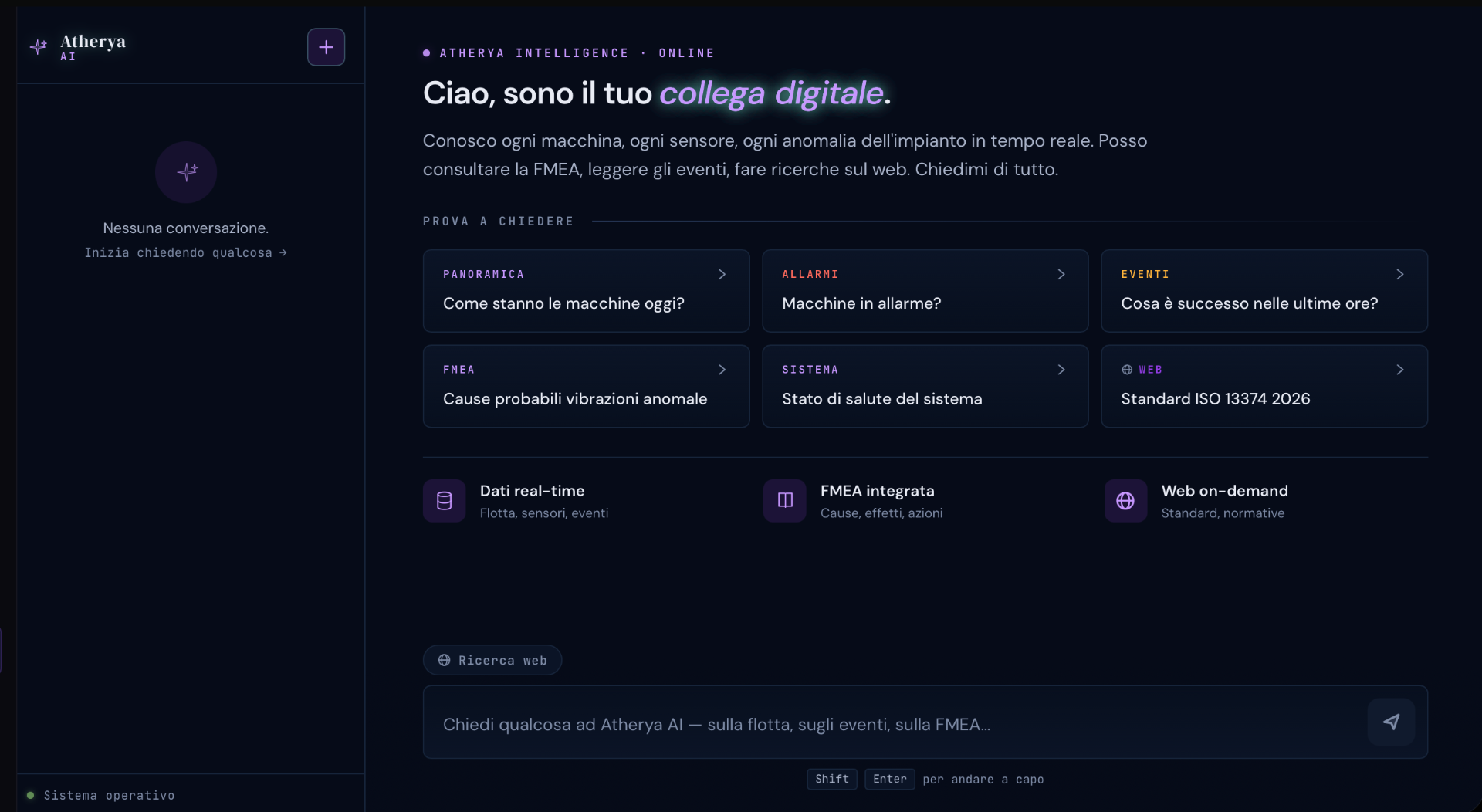The height and width of the screenshot is (812, 1482).
Task: Click the green Sistema operativo status indicator
Action: (31, 795)
